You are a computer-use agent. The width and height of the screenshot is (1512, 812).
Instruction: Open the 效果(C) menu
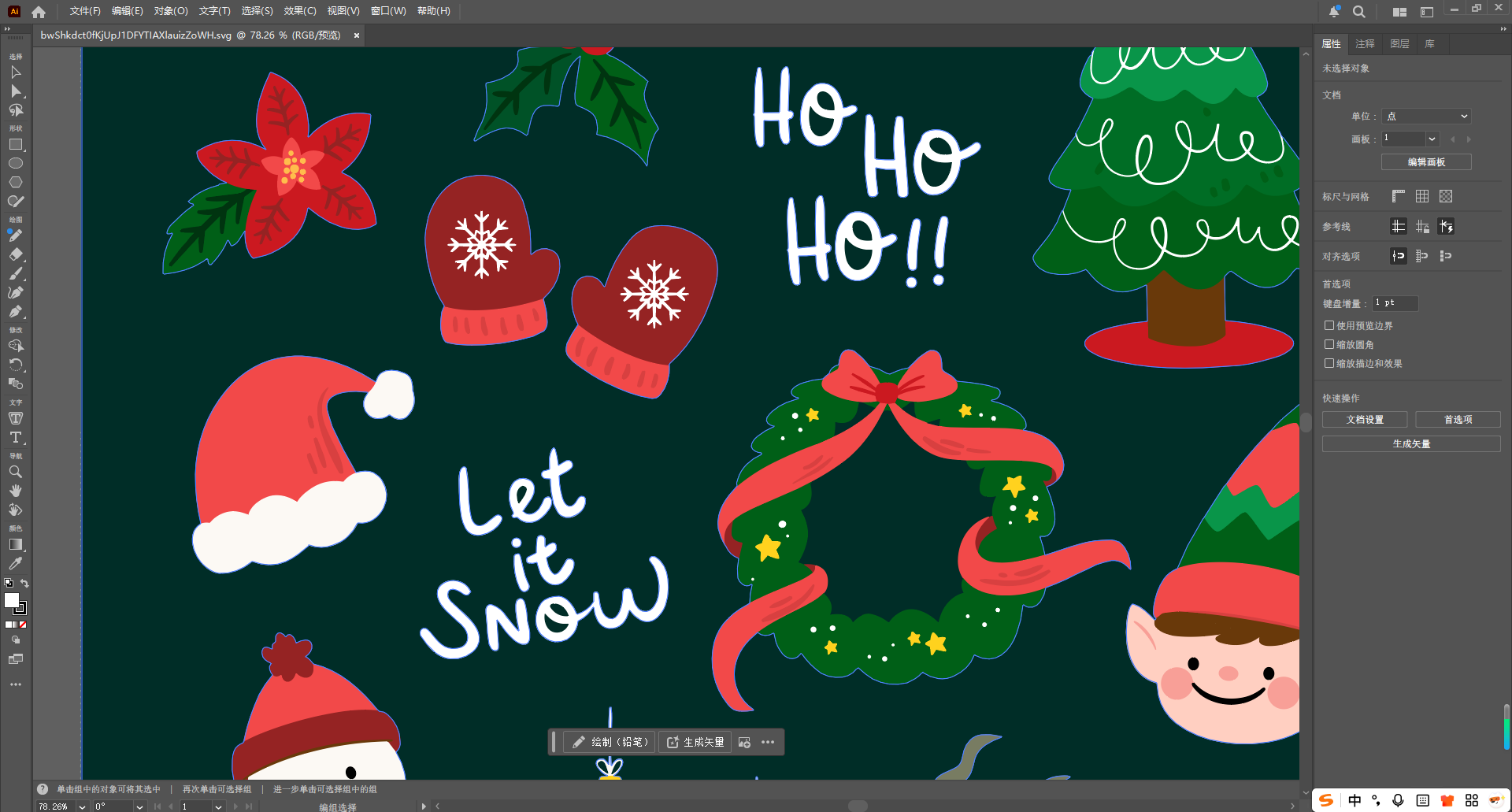click(x=299, y=11)
